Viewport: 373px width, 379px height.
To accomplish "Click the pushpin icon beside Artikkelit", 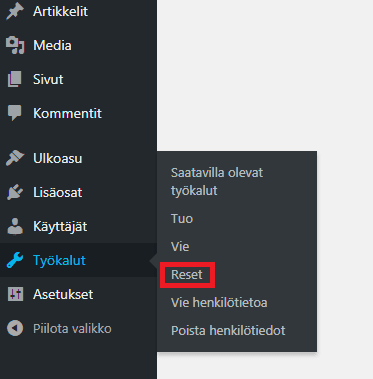I will (x=15, y=11).
